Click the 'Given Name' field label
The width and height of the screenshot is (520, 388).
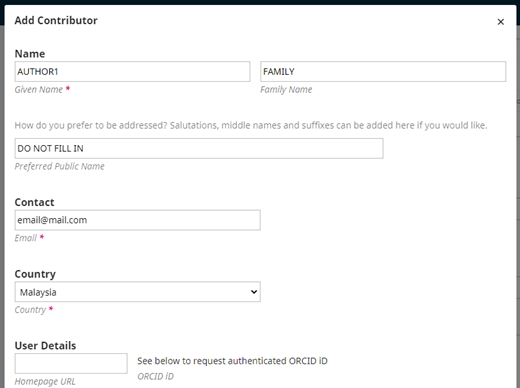coord(39,89)
